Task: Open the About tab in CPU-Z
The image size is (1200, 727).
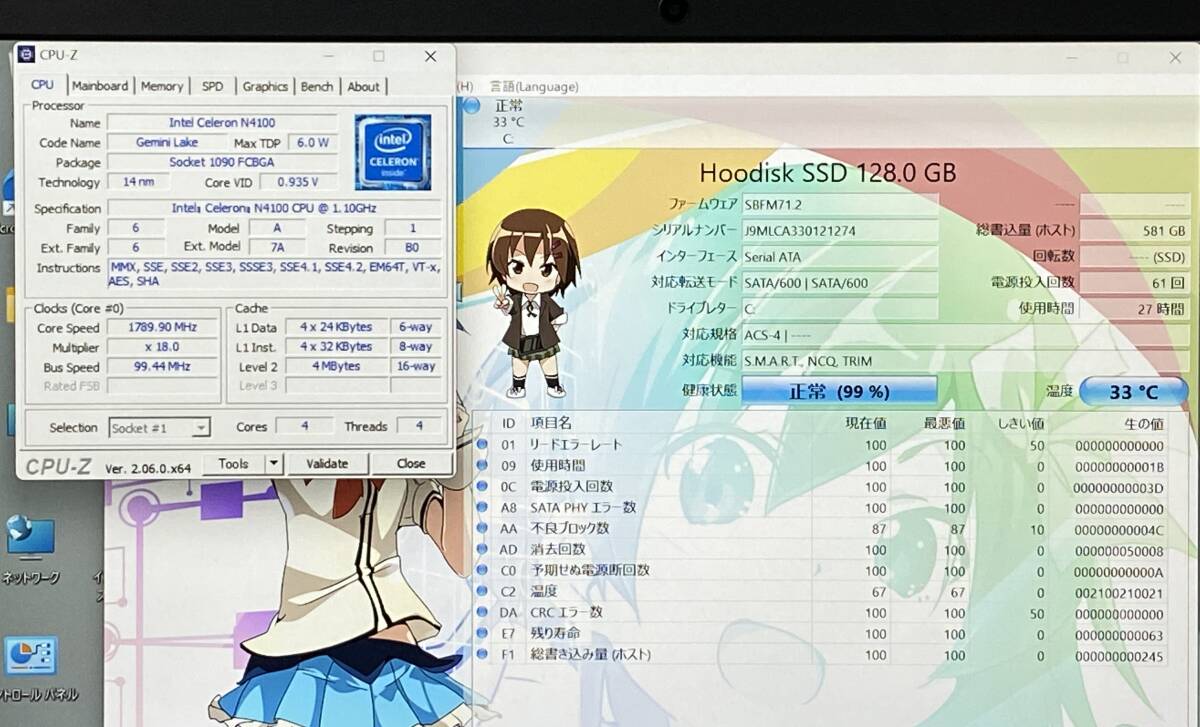Action: [x=363, y=86]
